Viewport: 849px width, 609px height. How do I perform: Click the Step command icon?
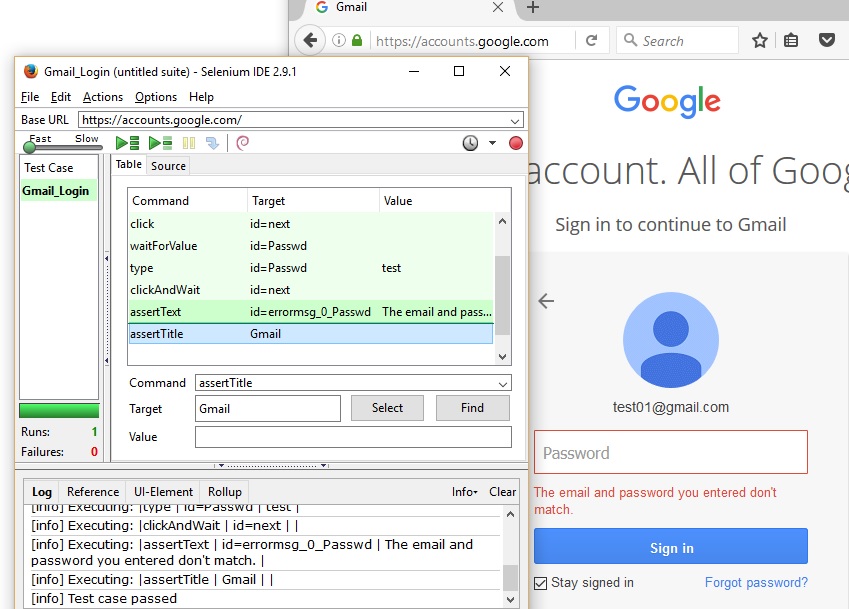(x=212, y=143)
